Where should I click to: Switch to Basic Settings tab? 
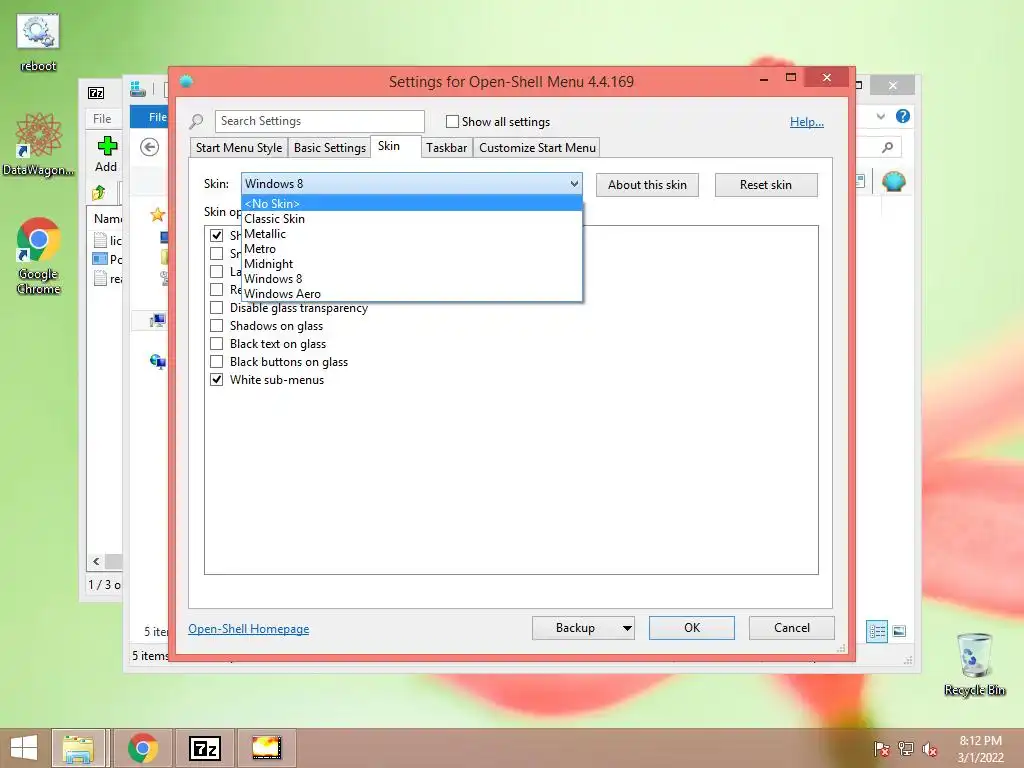330,148
